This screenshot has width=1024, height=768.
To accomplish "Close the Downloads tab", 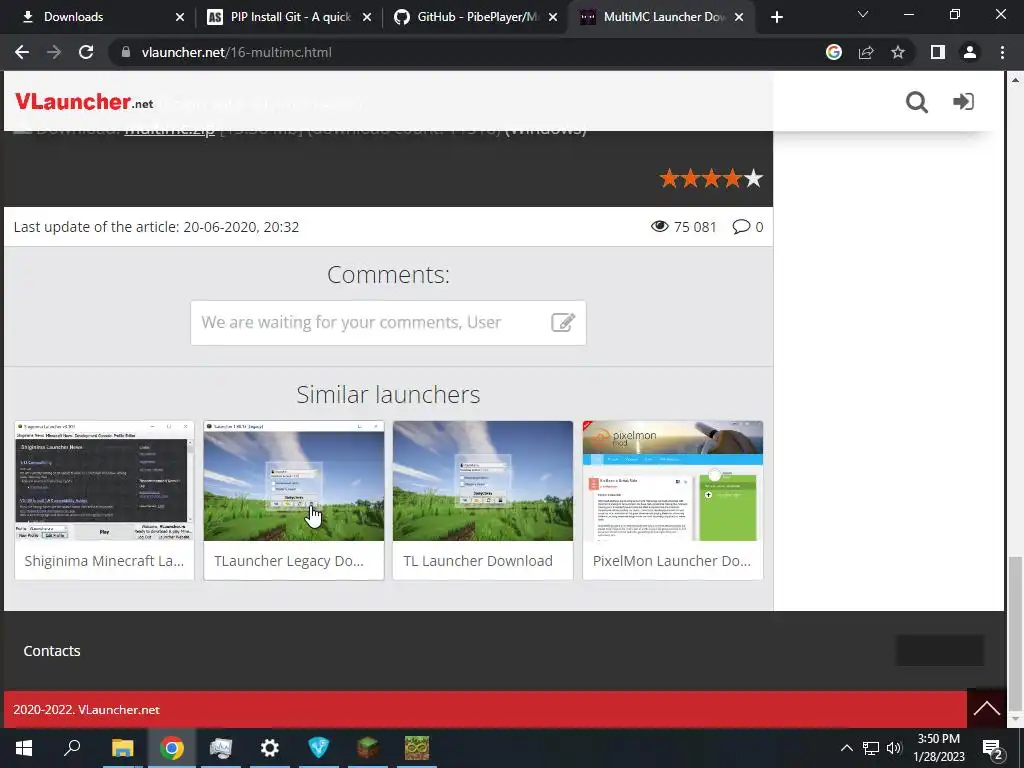I will (180, 17).
